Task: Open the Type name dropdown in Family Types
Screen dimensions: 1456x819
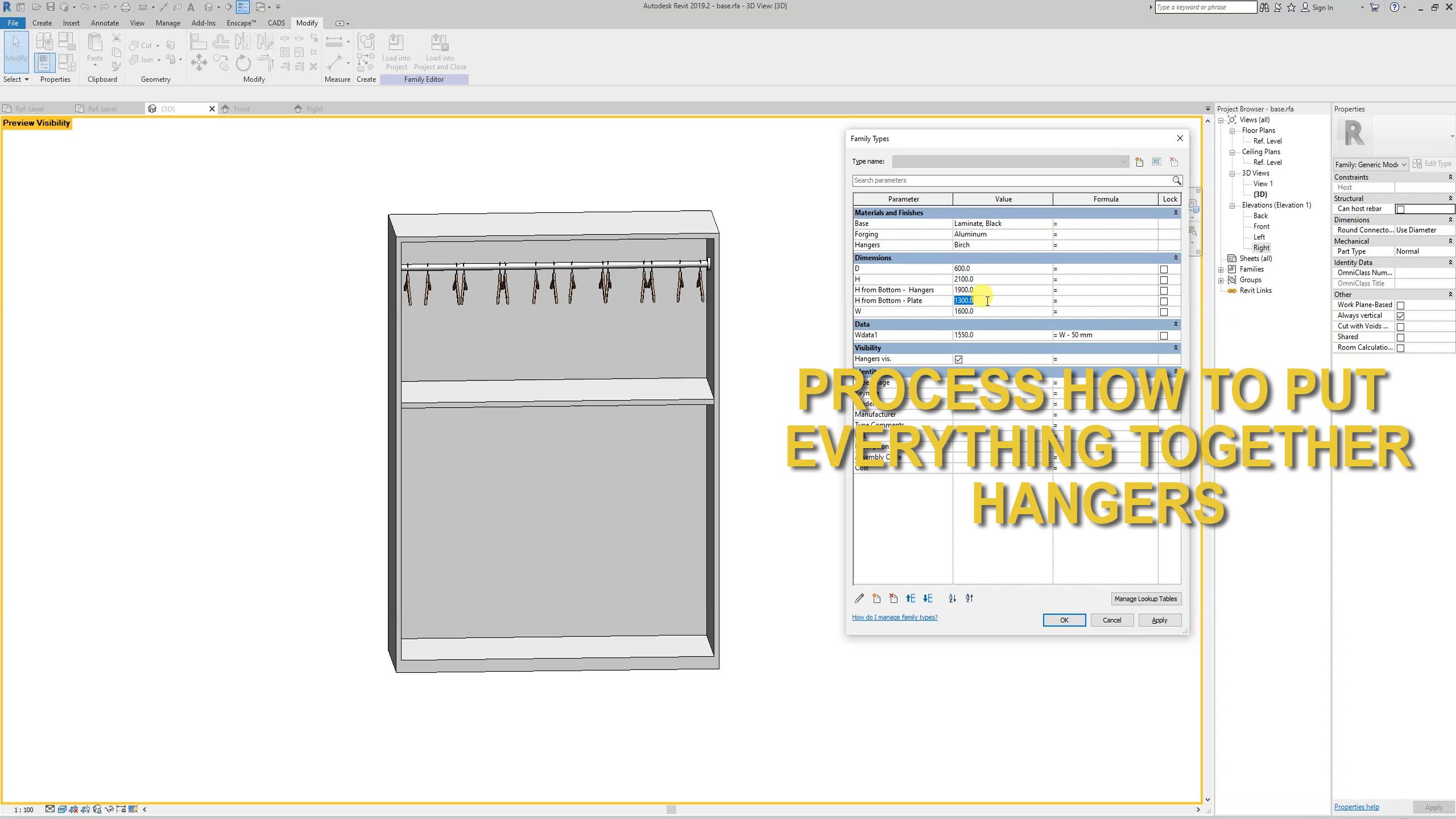Action: pyautogui.click(x=1123, y=162)
